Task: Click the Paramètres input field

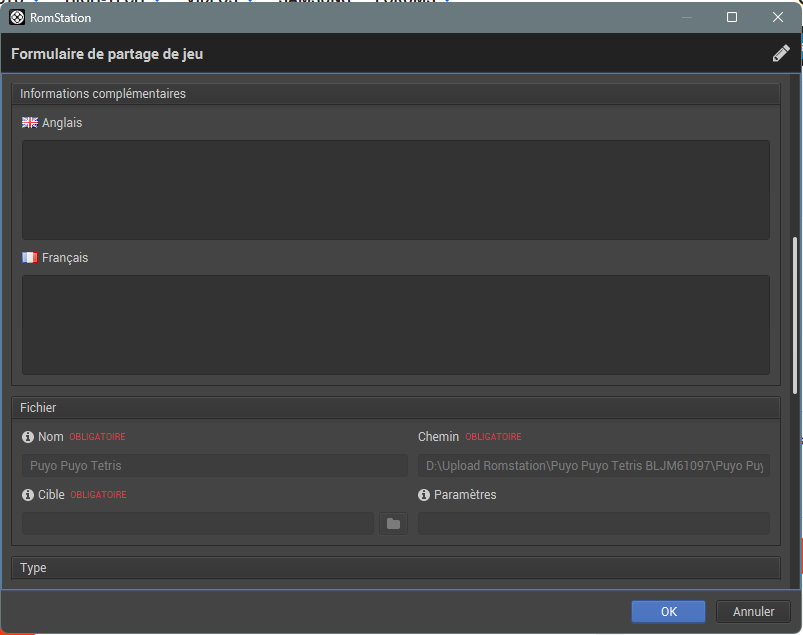Action: [593, 523]
